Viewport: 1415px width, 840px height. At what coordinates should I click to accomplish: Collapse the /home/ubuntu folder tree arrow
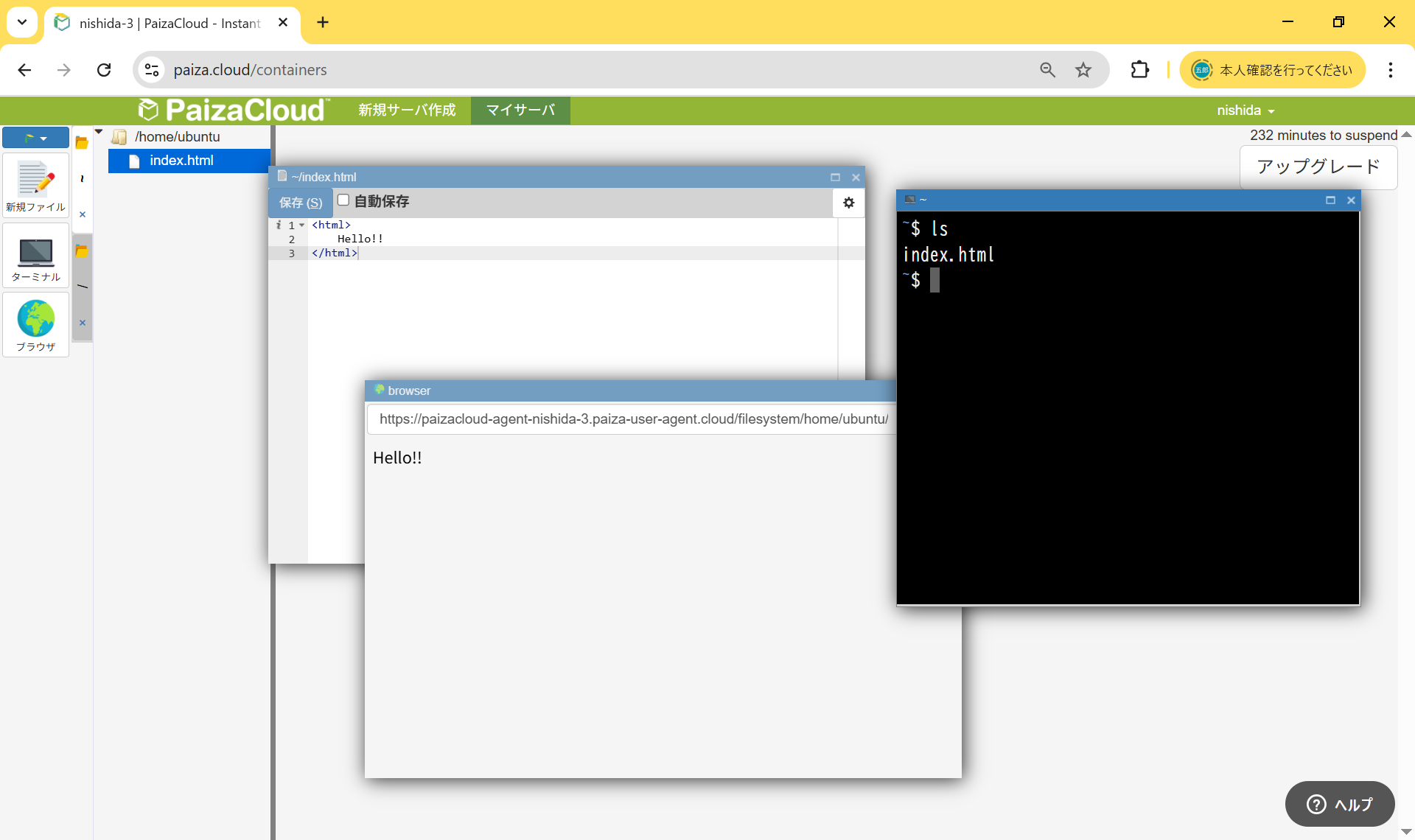[99, 133]
